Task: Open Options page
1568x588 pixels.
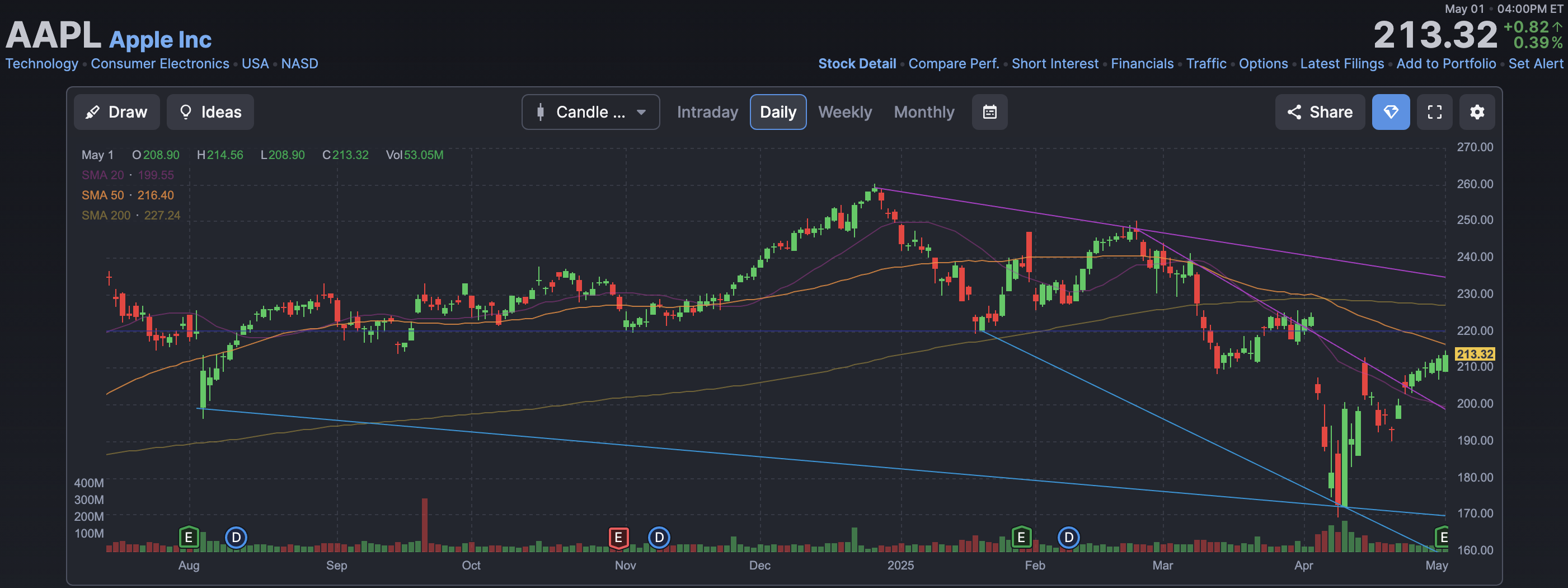Action: [1263, 63]
